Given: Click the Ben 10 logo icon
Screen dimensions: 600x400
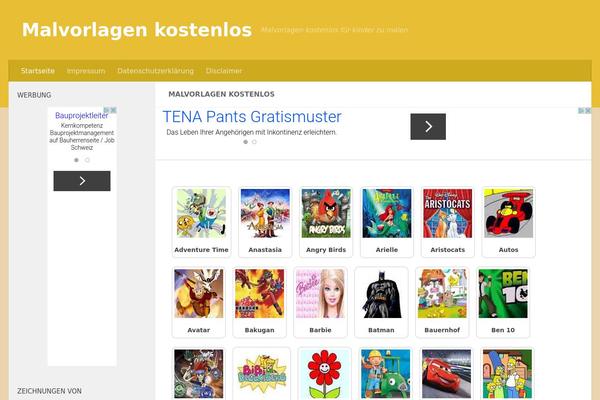Looking at the screenshot, I should tap(503, 293).
